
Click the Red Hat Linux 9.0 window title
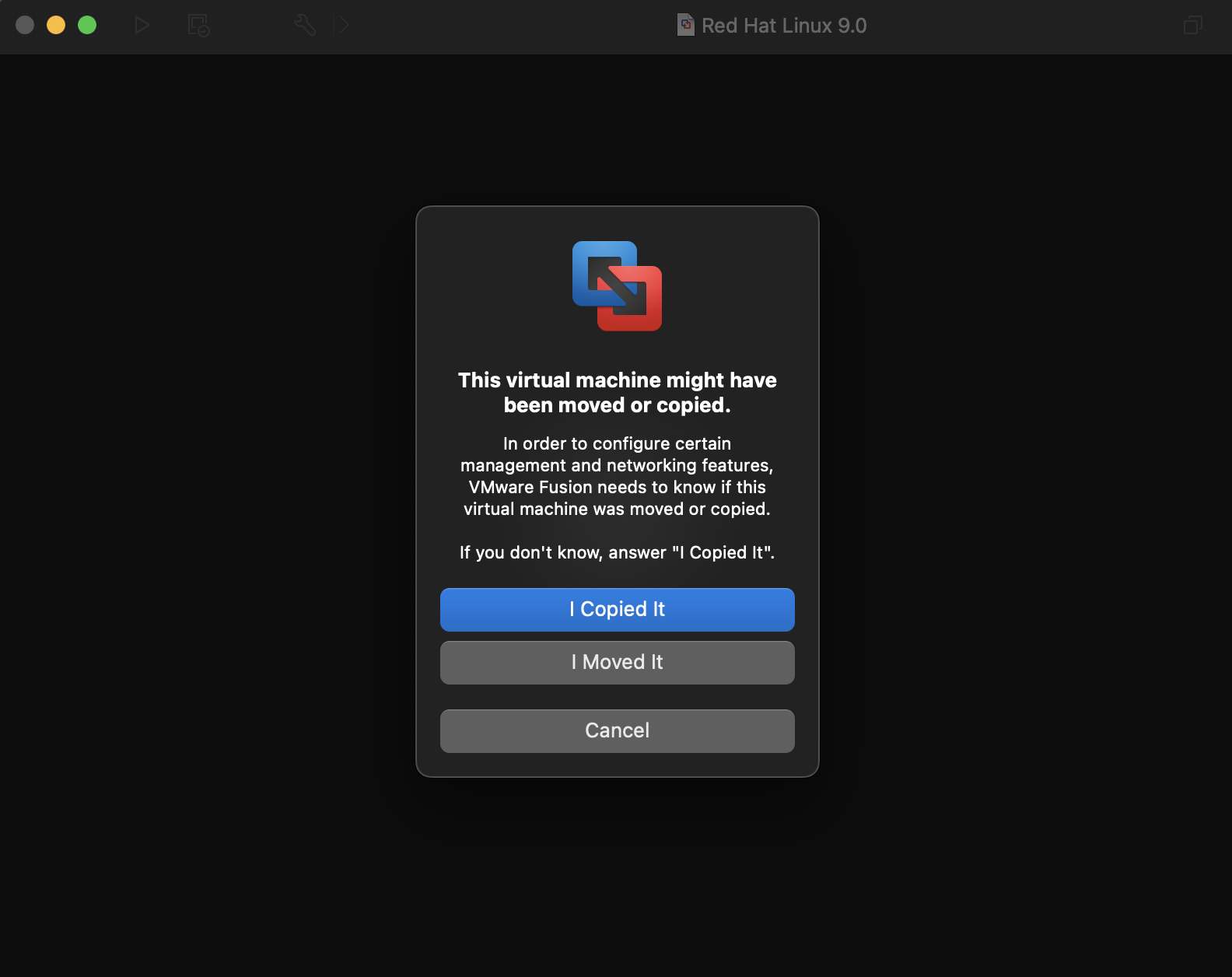click(784, 26)
